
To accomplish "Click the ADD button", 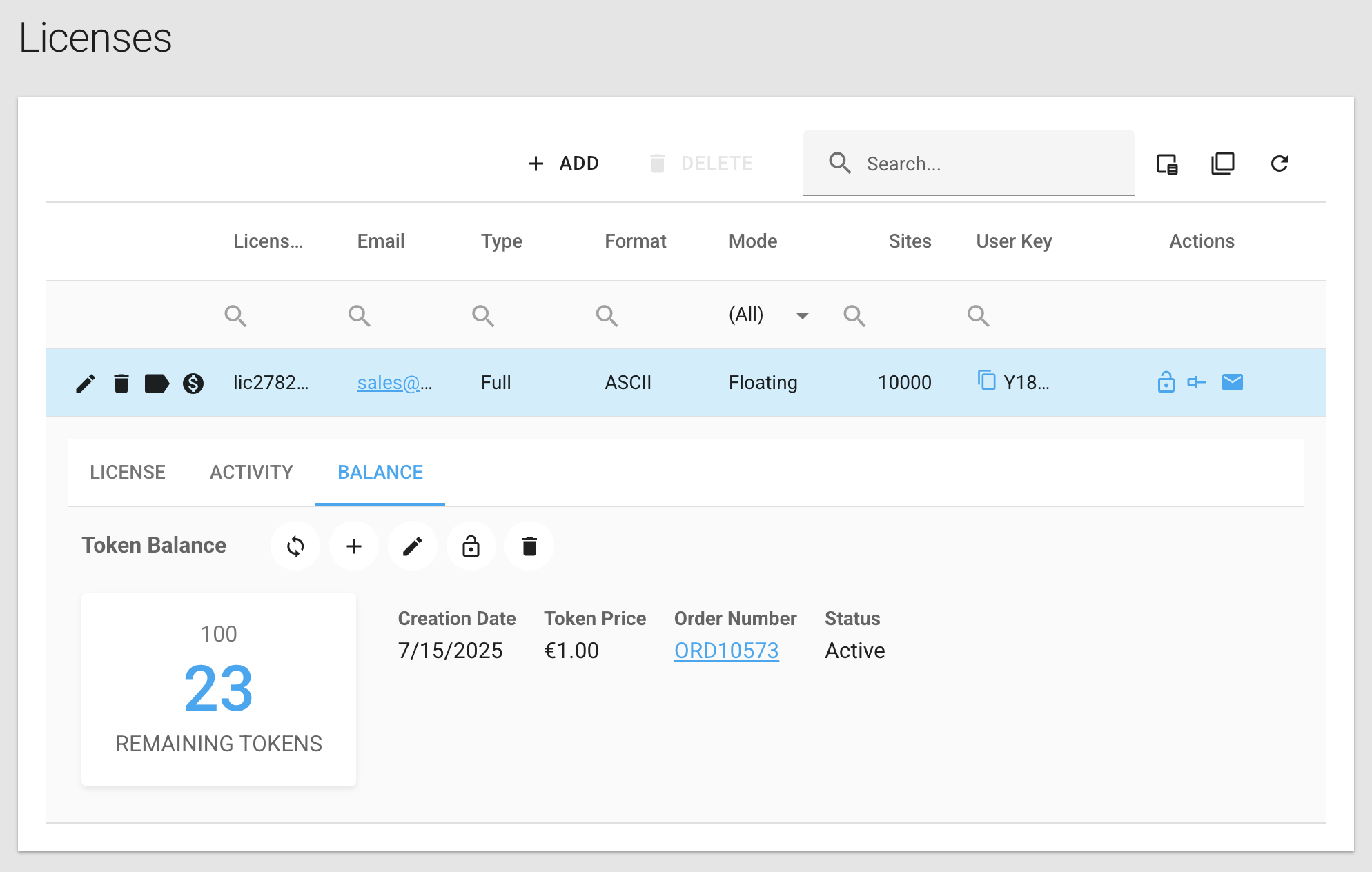I will 563,163.
